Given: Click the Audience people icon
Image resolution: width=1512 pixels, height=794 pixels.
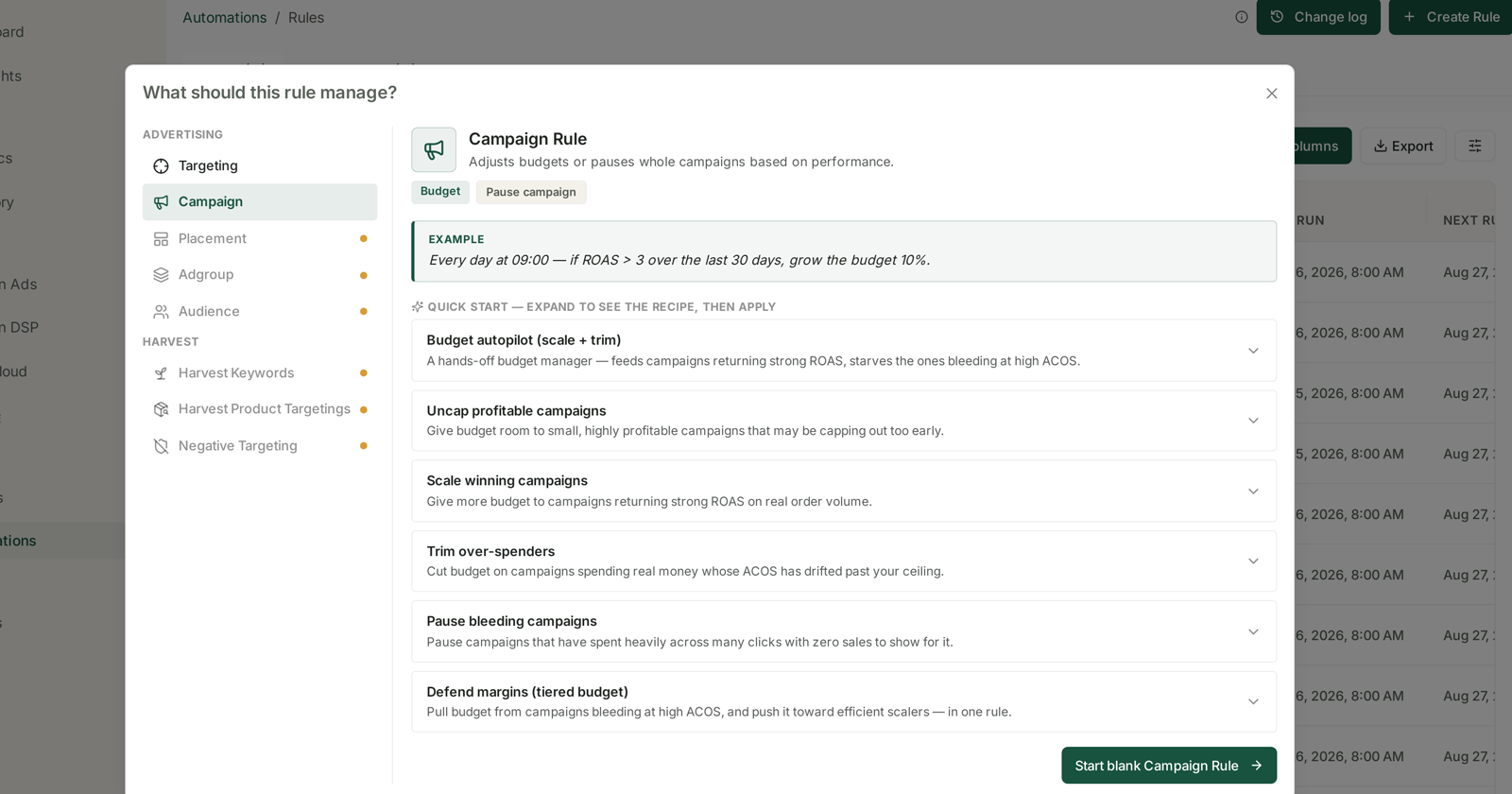Looking at the screenshot, I should click(x=161, y=312).
